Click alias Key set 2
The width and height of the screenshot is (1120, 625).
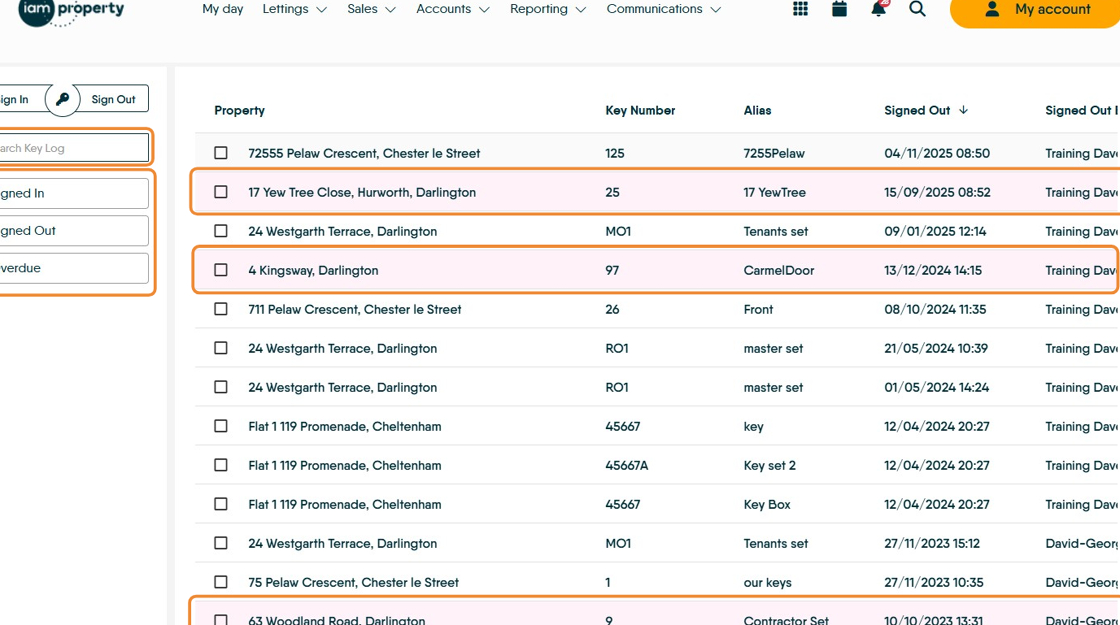(769, 465)
